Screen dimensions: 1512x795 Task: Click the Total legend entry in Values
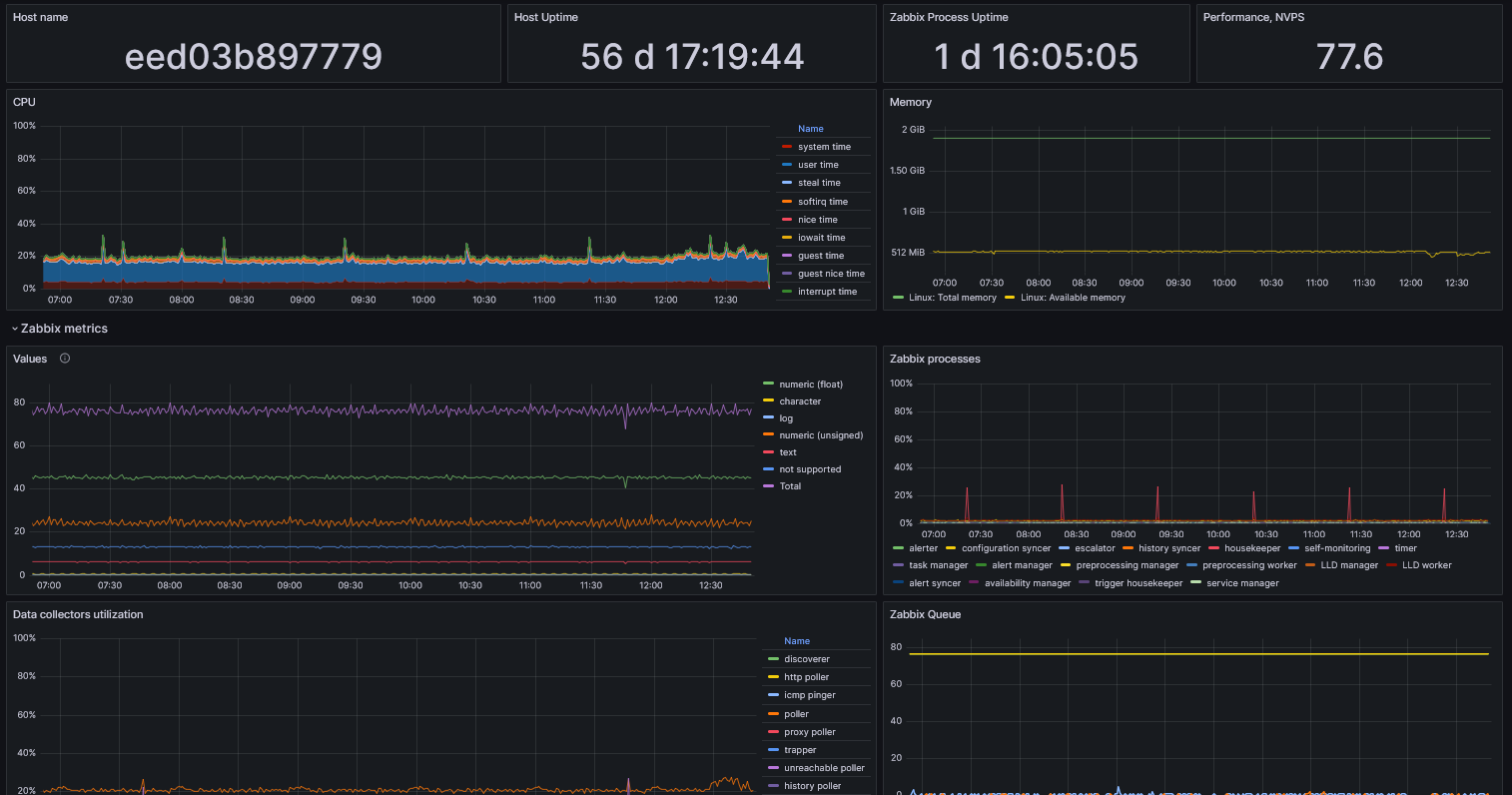coord(790,486)
